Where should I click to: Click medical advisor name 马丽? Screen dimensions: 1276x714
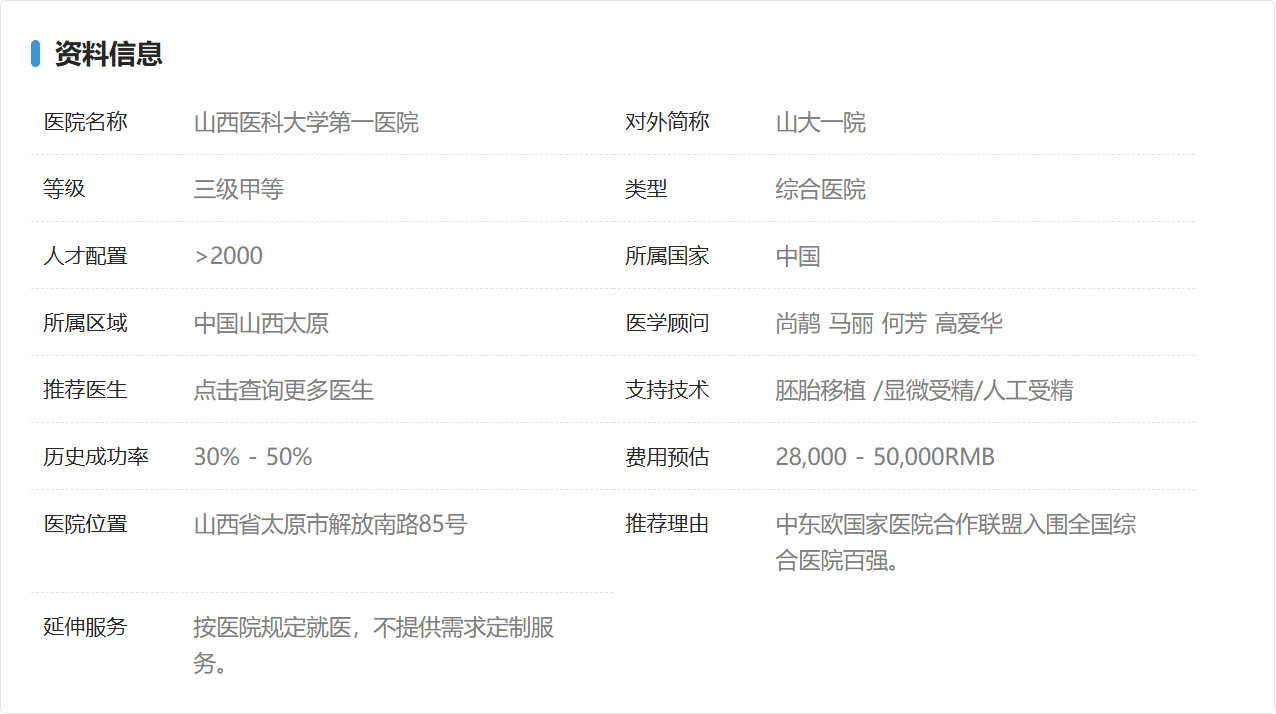(x=851, y=323)
